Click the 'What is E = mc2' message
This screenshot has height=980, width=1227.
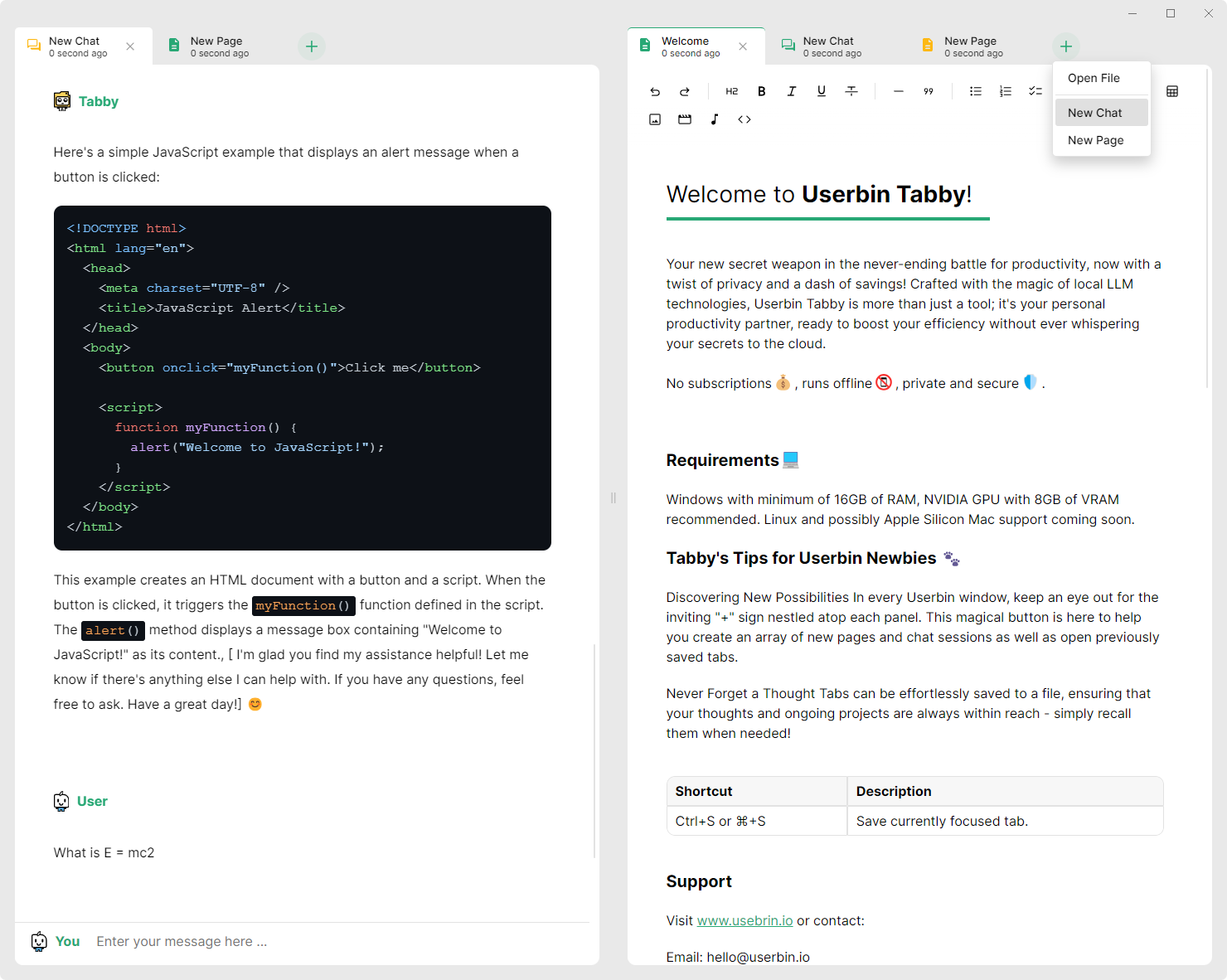pos(104,852)
